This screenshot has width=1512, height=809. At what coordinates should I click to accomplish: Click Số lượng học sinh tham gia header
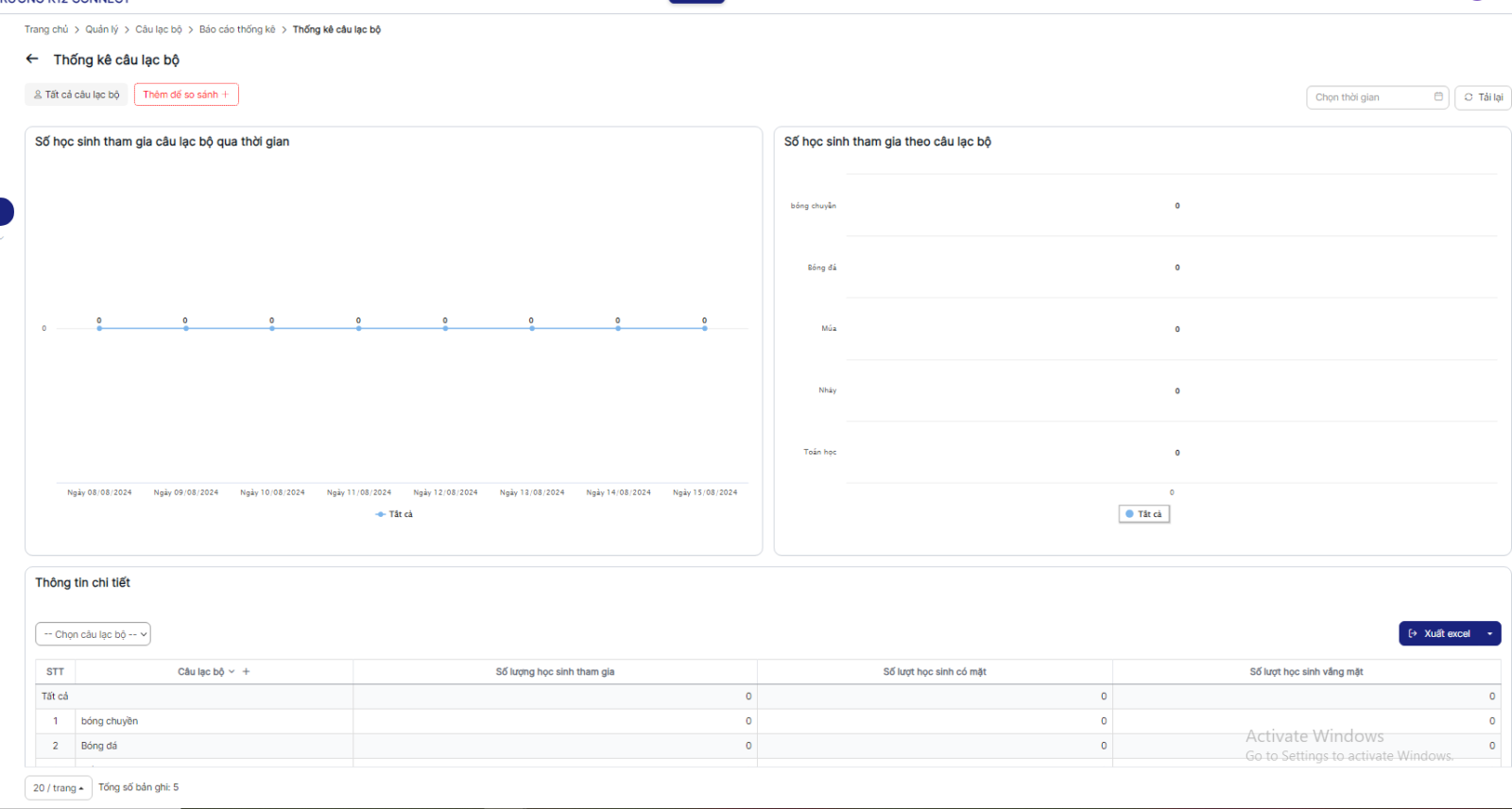coord(555,672)
